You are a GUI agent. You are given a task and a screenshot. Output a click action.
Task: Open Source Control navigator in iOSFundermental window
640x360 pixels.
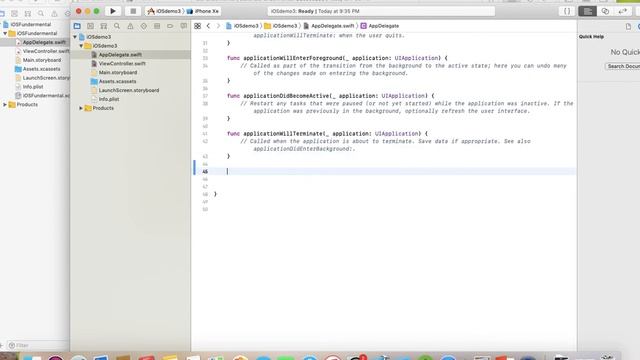pos(14,13)
